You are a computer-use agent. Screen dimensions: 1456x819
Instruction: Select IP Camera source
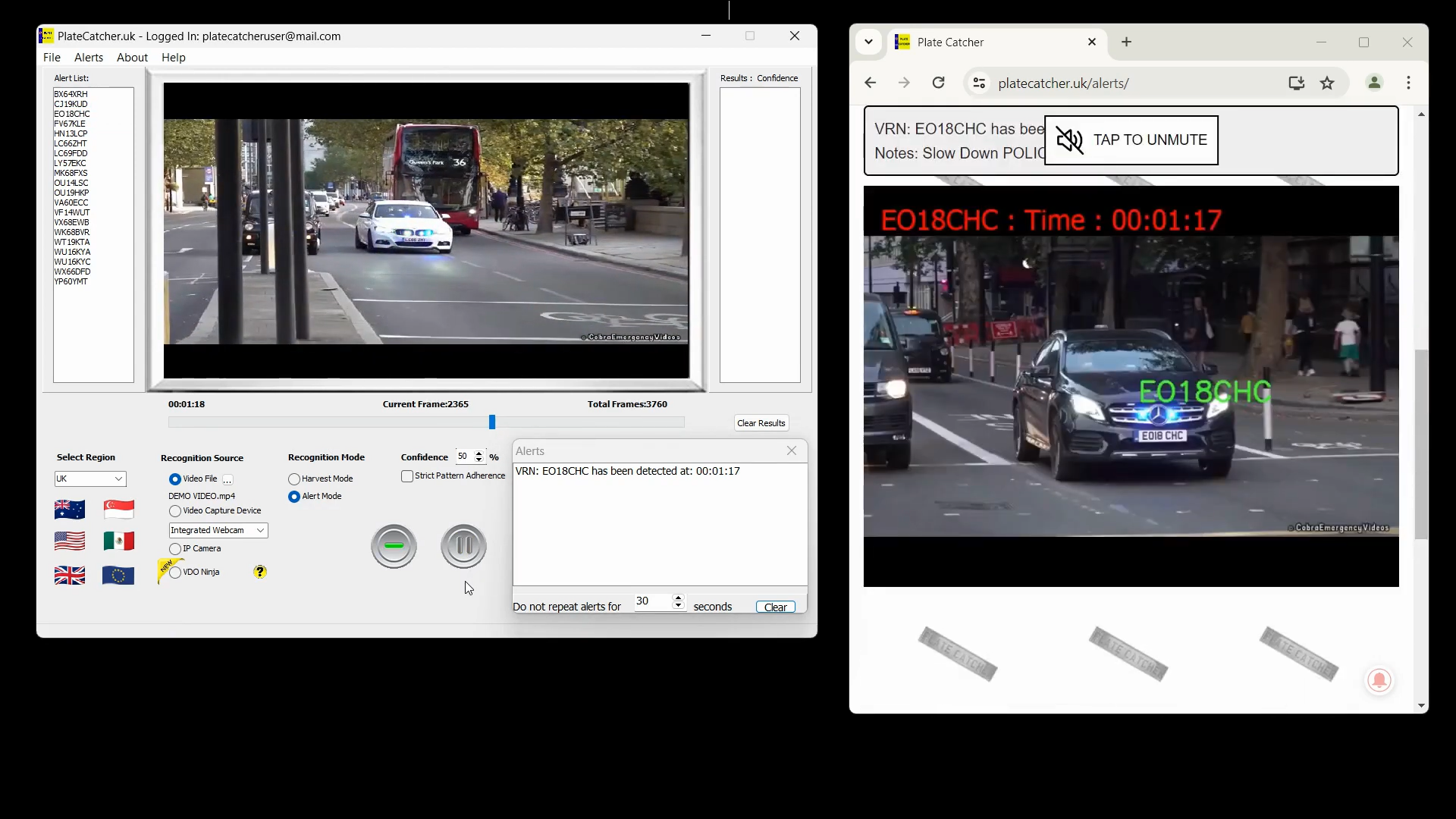[175, 549]
